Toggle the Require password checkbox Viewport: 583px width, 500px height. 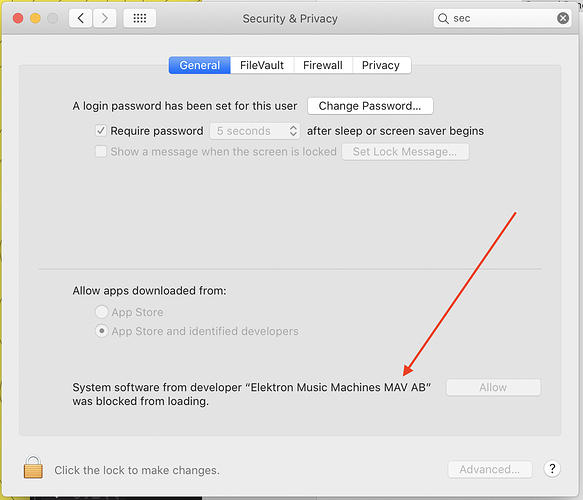101,131
